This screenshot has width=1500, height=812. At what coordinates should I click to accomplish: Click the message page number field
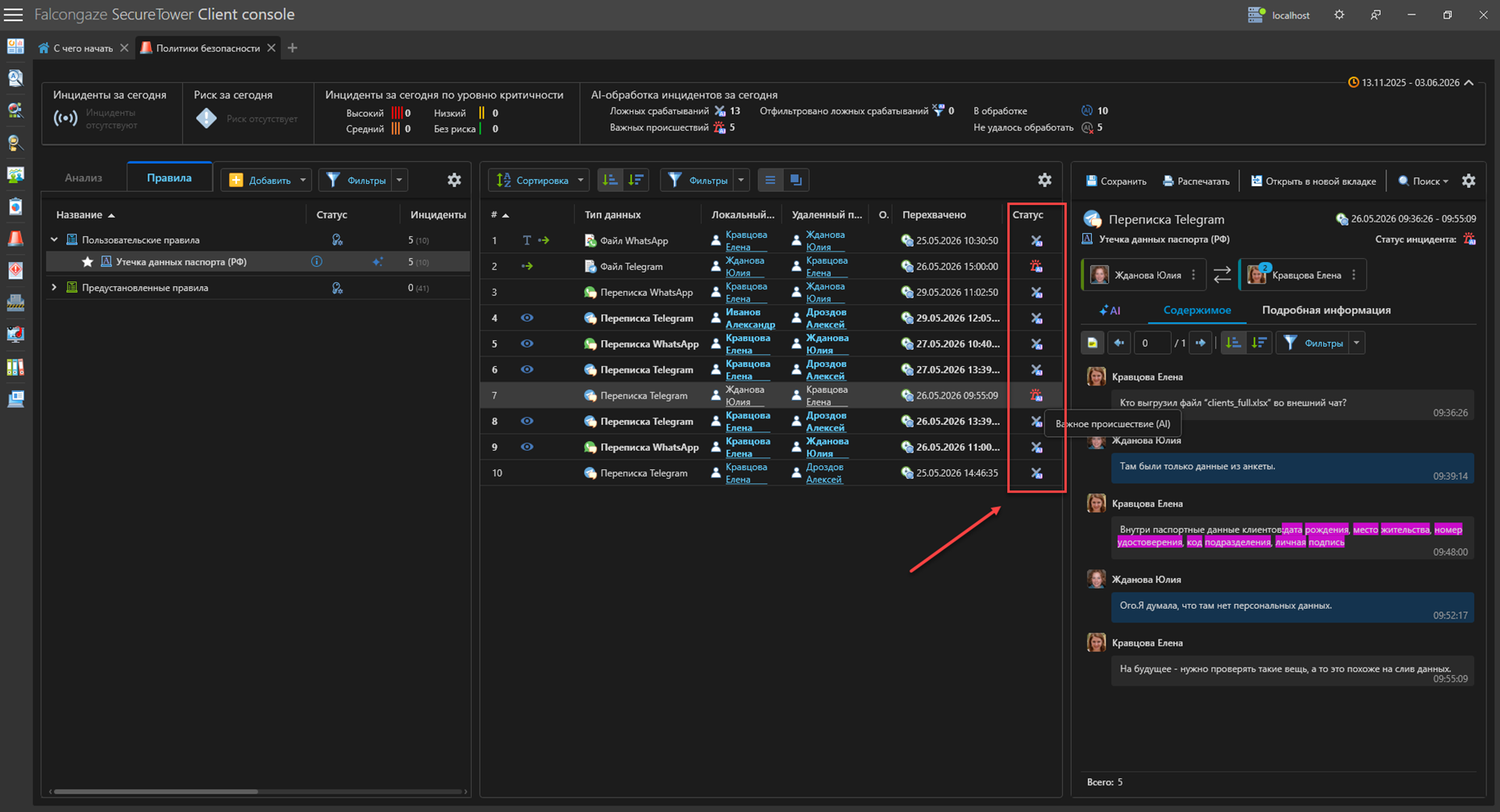(1150, 343)
